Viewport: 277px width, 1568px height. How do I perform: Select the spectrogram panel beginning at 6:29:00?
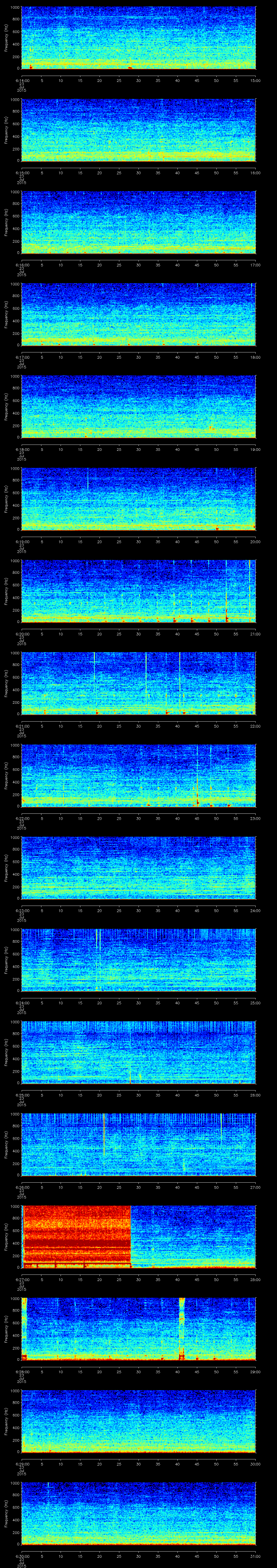point(138,1421)
